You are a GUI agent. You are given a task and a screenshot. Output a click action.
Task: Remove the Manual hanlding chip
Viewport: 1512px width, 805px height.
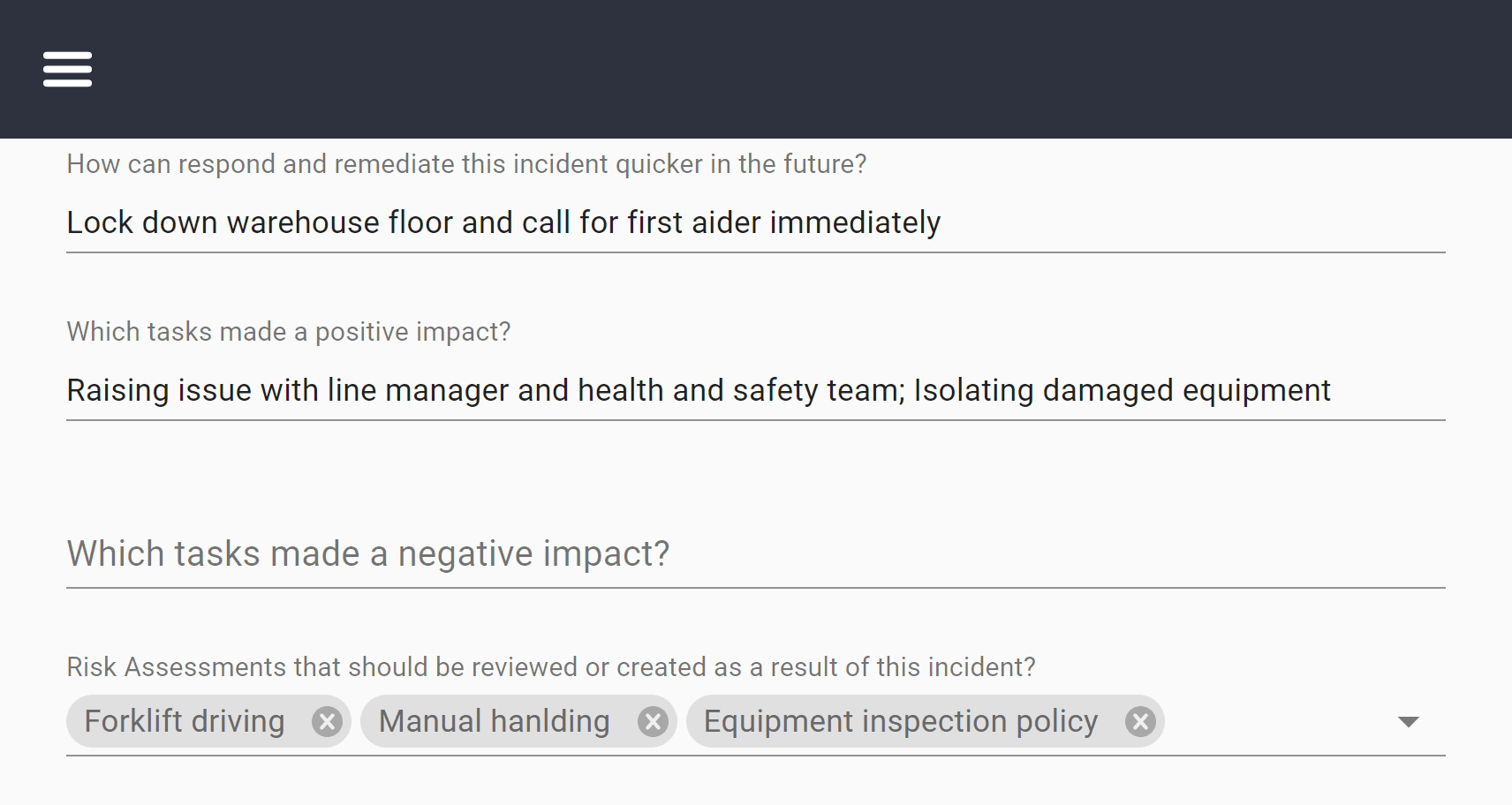click(x=653, y=722)
